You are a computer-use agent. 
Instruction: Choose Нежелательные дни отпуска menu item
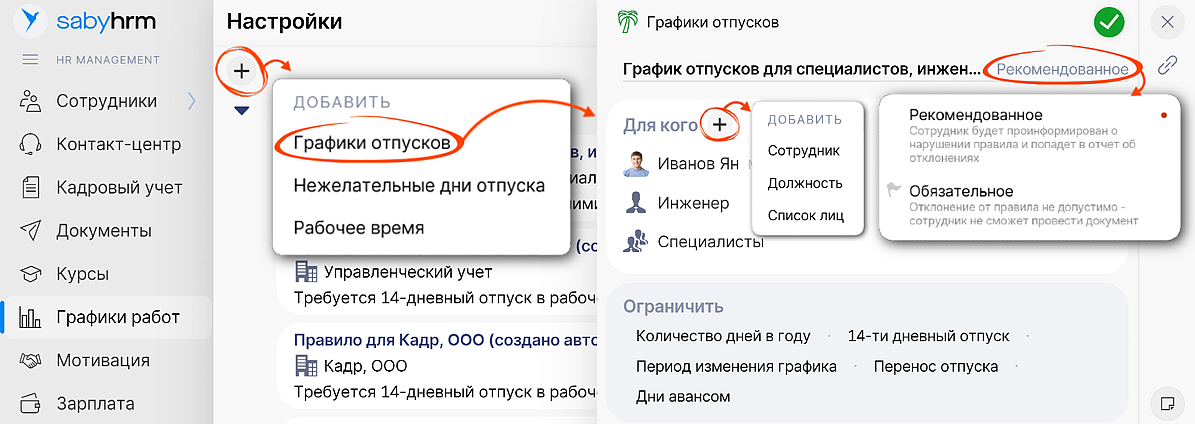418,185
